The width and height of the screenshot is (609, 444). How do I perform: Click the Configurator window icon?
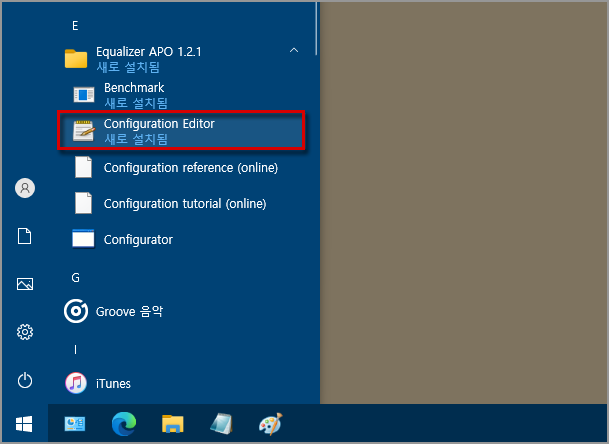(83, 239)
